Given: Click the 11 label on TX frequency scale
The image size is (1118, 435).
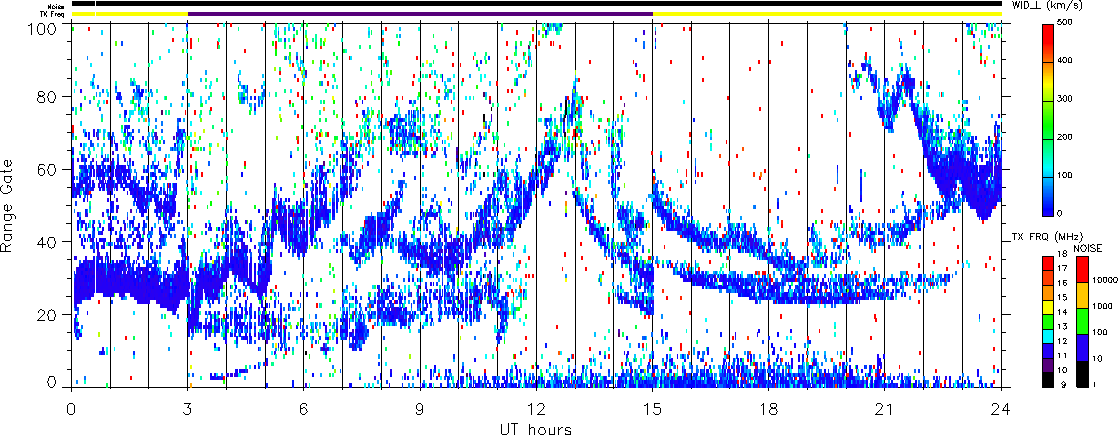Looking at the screenshot, I should coord(1062,355).
